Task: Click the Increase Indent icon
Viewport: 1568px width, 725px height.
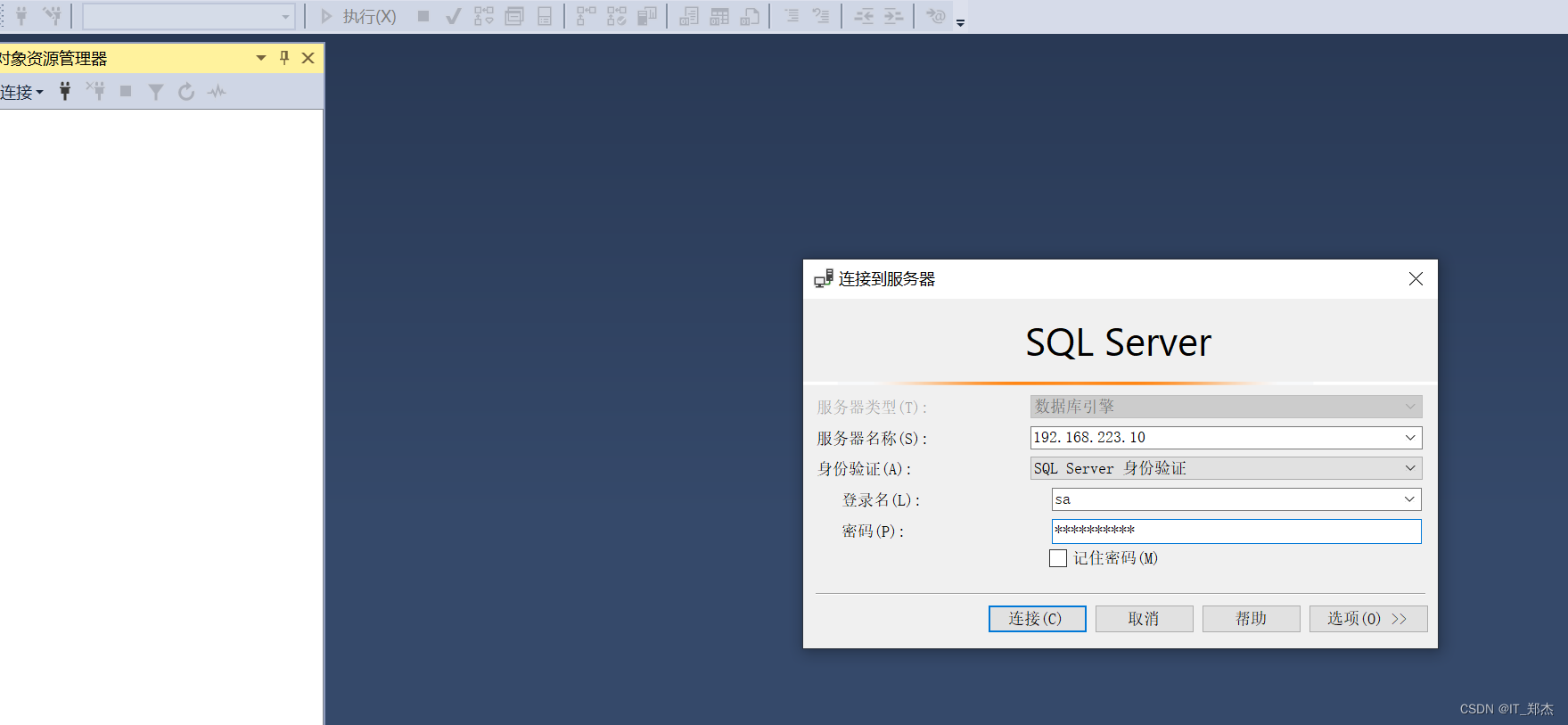Action: pyautogui.click(x=893, y=16)
